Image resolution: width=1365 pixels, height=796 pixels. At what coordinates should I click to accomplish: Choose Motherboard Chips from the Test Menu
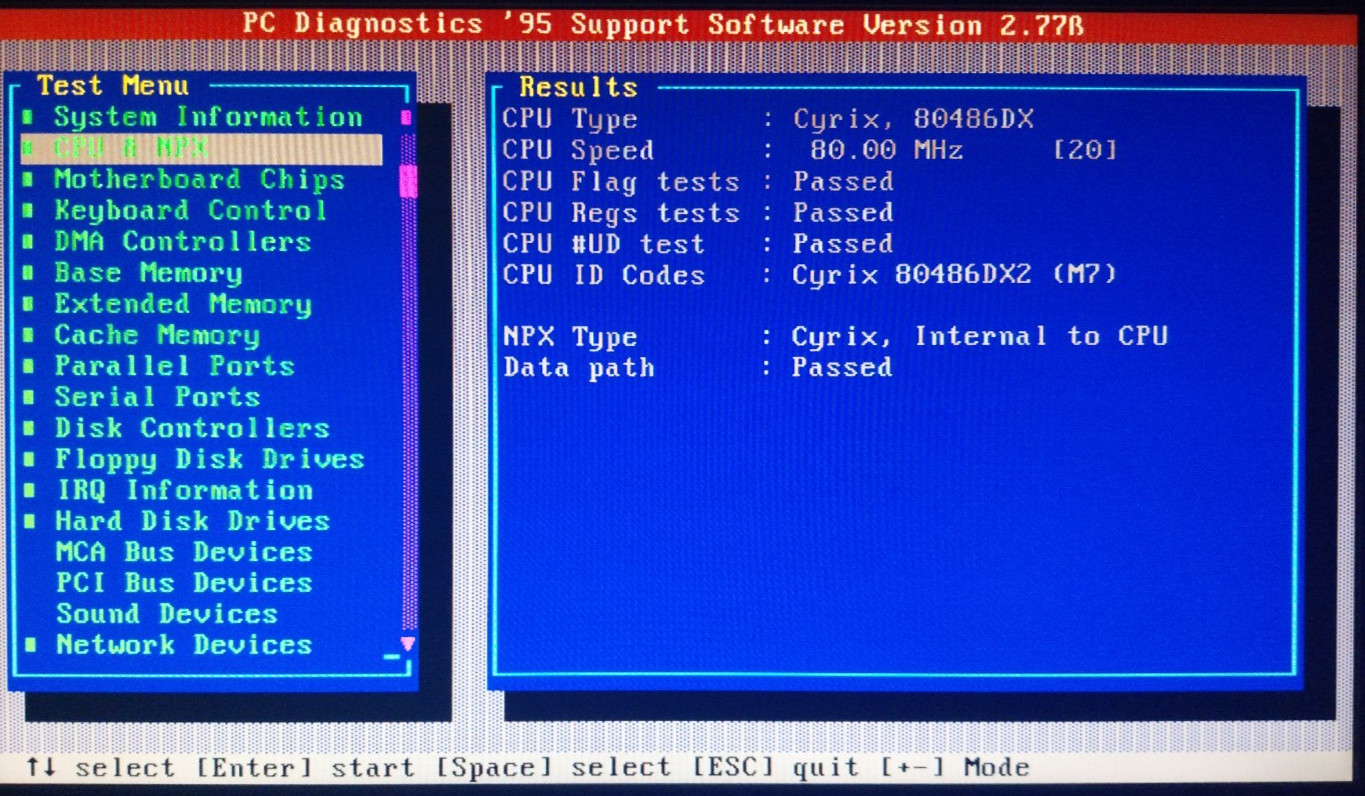tap(199, 180)
